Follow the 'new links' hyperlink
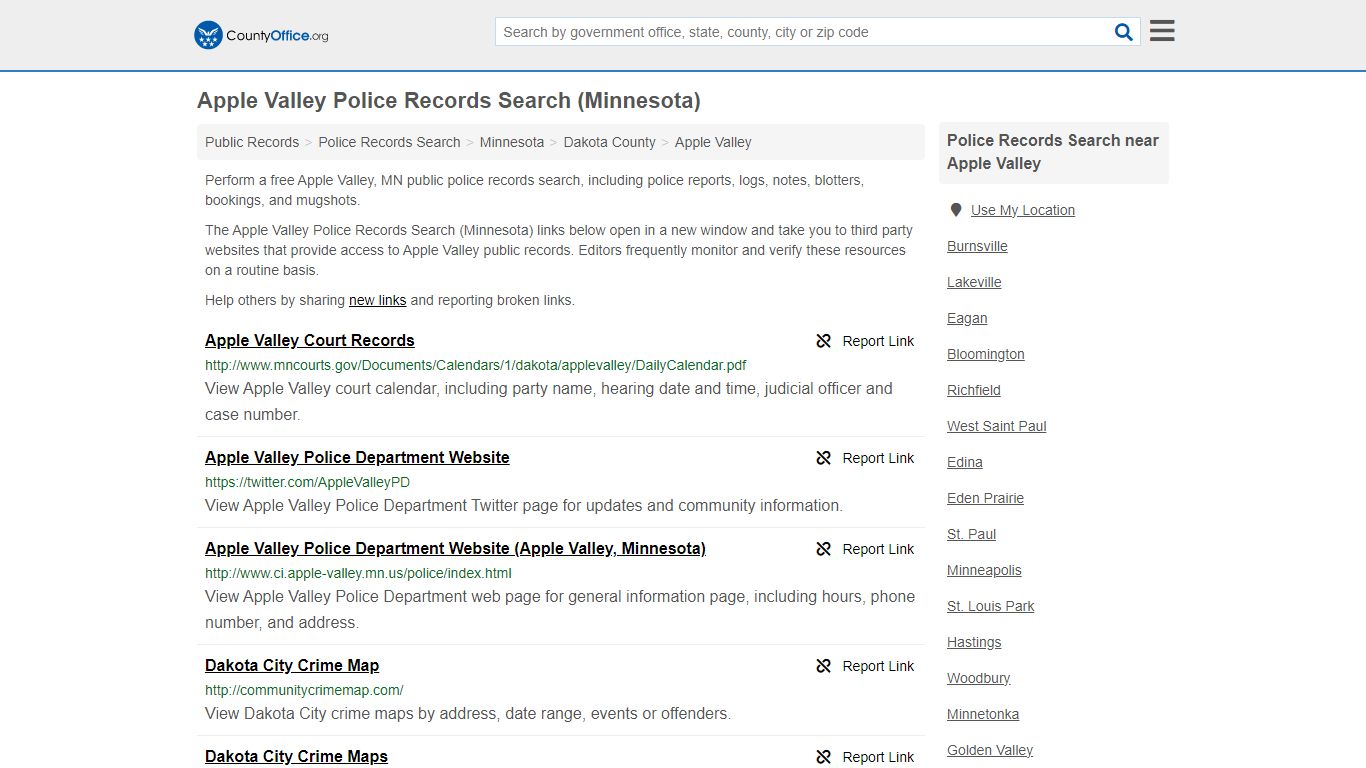This screenshot has height=768, width=1366. pos(377,300)
